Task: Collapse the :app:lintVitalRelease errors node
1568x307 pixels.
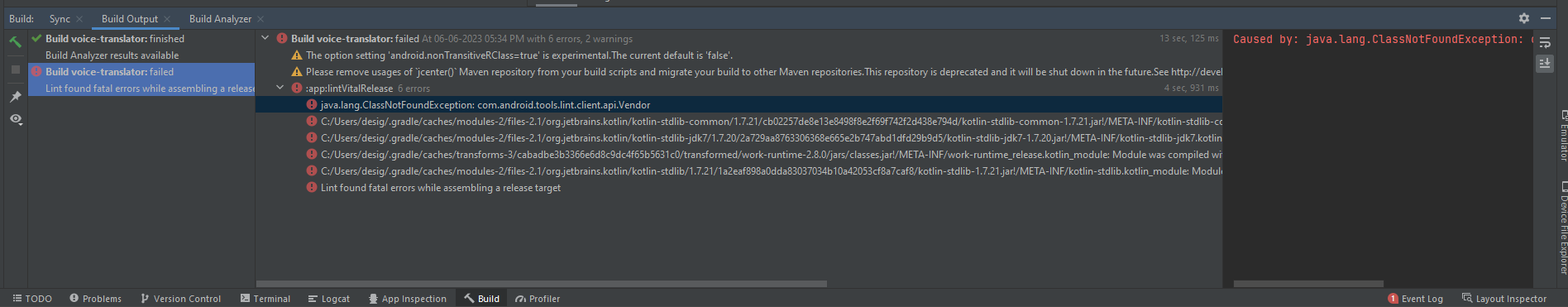Action: [280, 88]
